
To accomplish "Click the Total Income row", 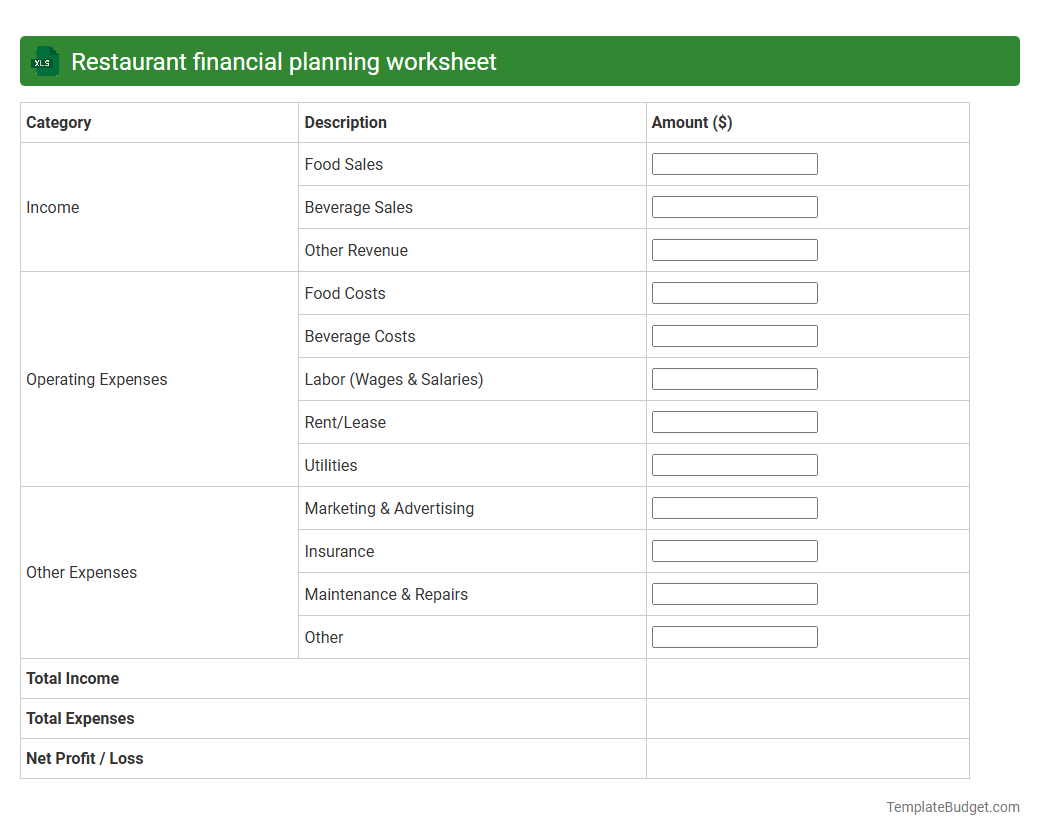I will point(72,678).
